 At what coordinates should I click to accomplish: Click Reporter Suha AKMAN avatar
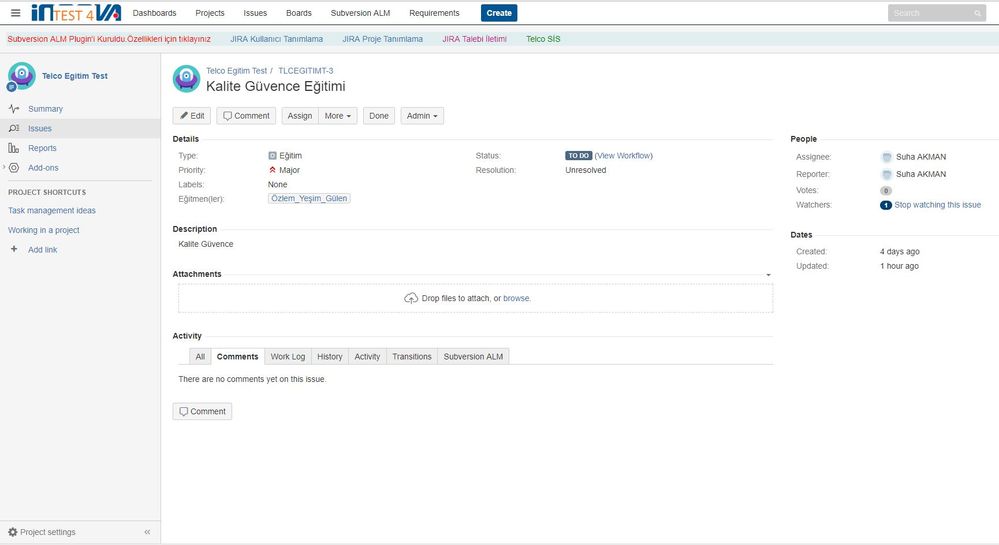886,174
